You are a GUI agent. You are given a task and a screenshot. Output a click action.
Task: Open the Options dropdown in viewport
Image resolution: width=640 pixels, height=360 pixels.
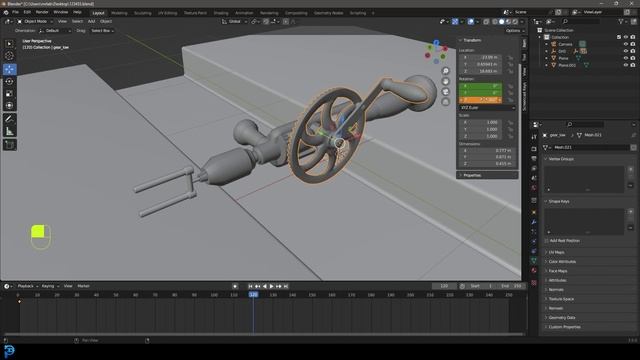pyautogui.click(x=514, y=31)
